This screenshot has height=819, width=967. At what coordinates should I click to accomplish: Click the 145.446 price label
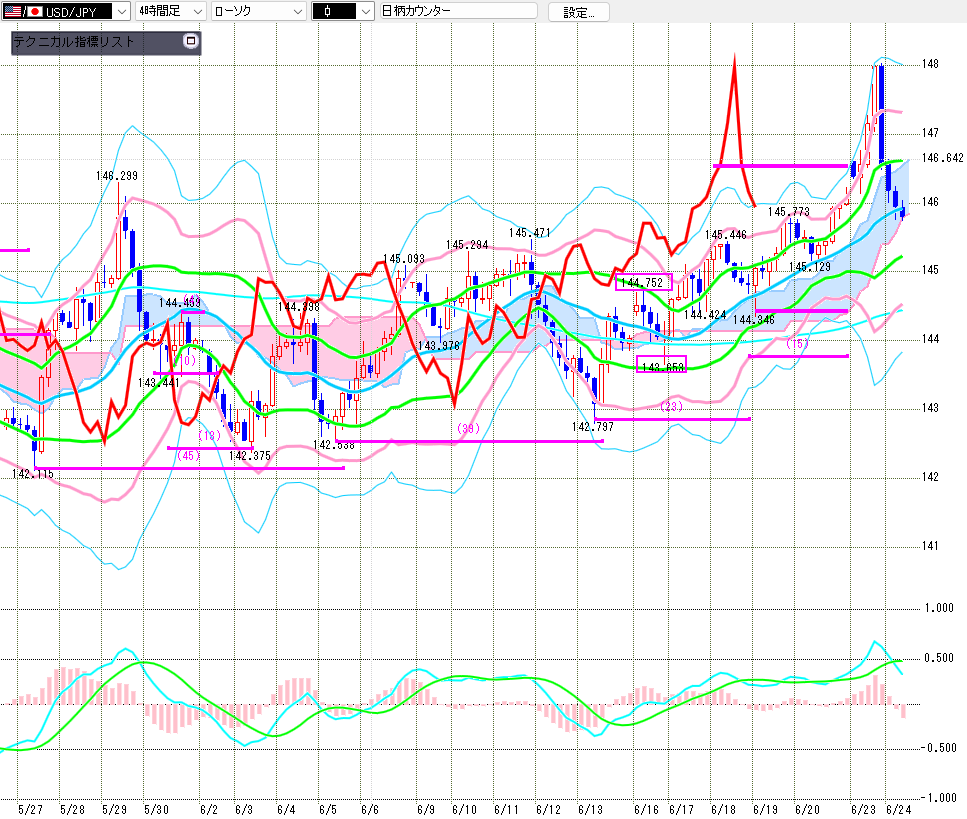726,234
